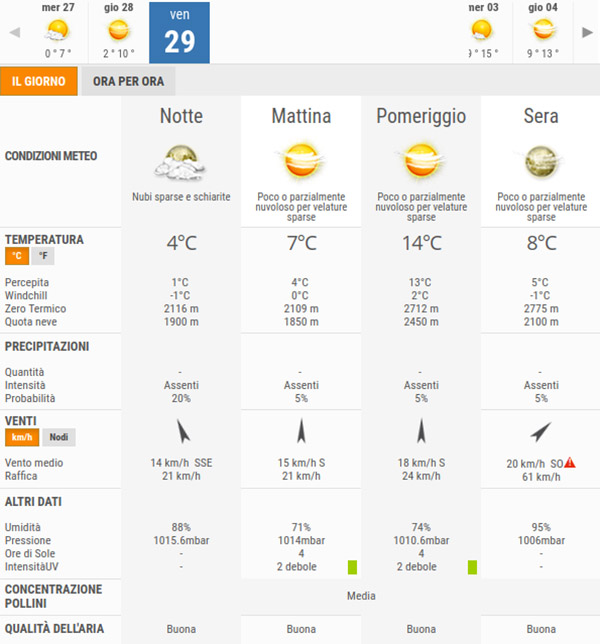The width and height of the screenshot is (600, 644).
Task: Click the gio 04 sun icon
Action: [x=543, y=30]
